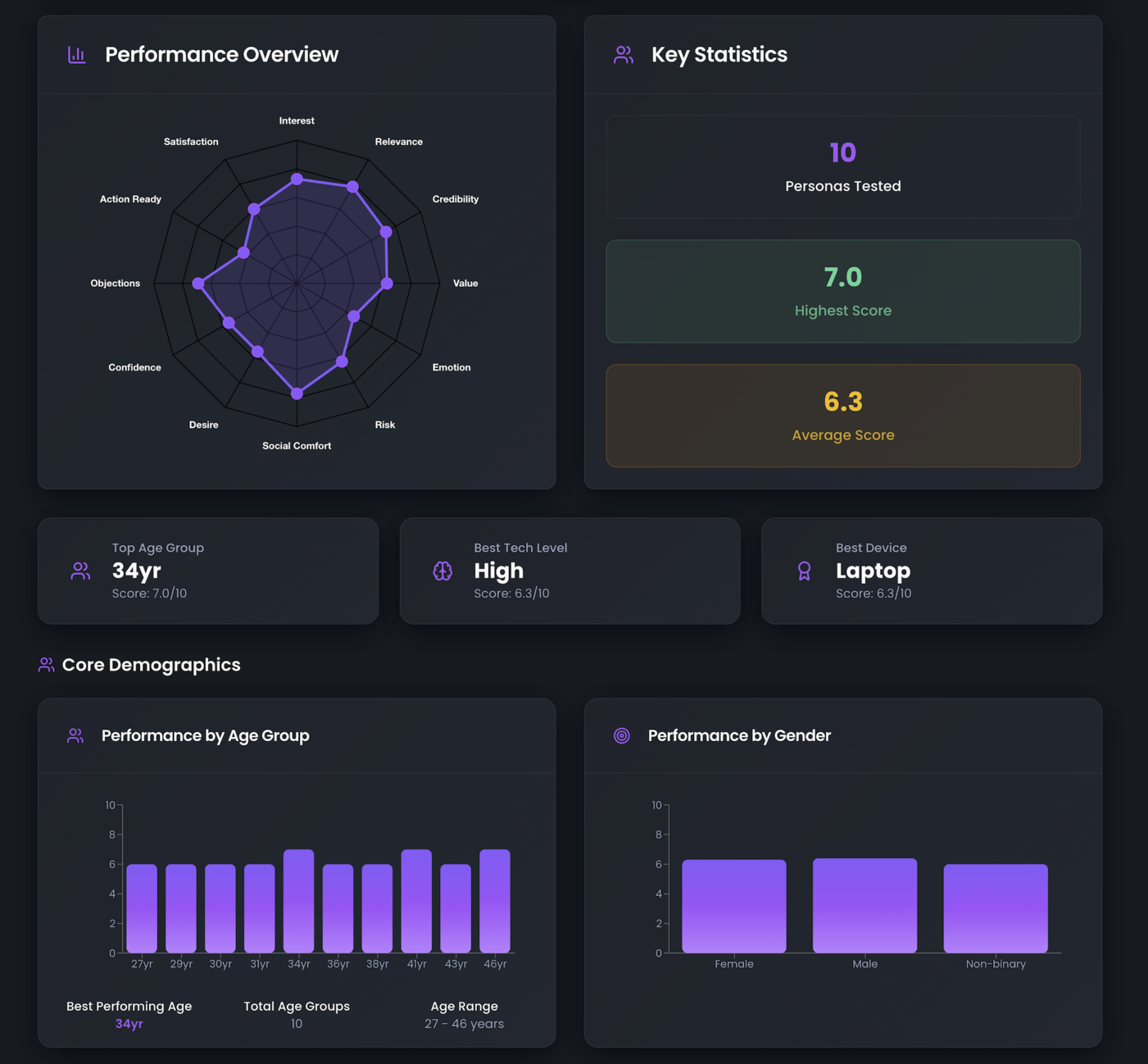Select the amber Average Score card
The height and width of the screenshot is (1064, 1148).
pos(842,416)
